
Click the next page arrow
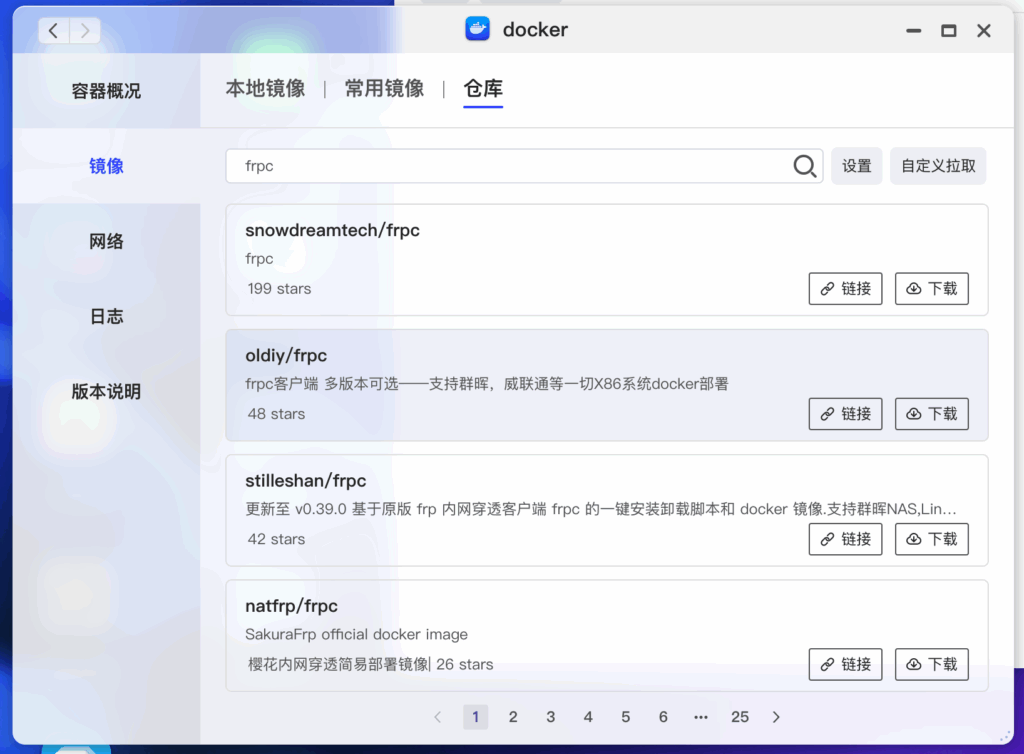click(776, 717)
